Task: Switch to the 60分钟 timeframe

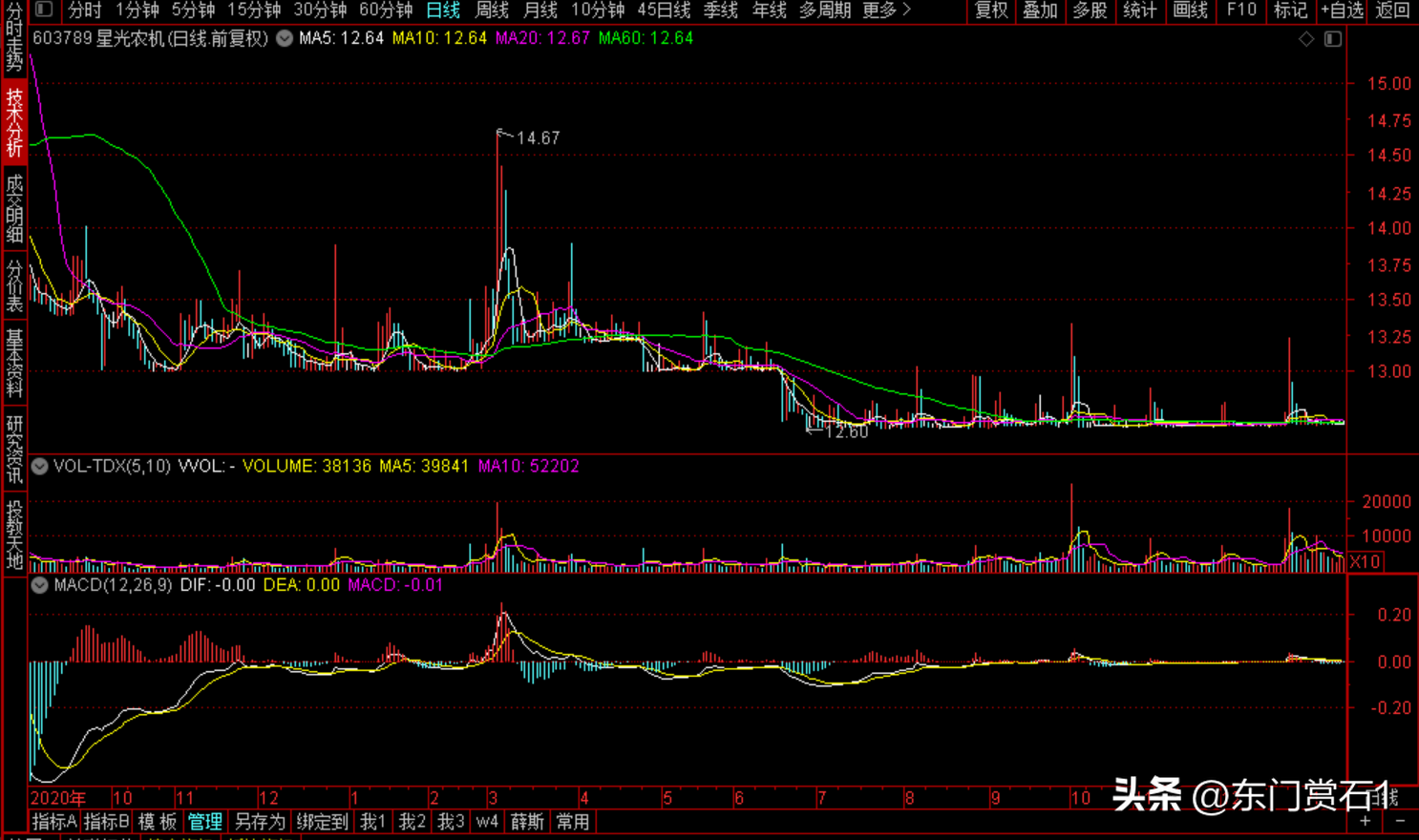Action: click(386, 10)
